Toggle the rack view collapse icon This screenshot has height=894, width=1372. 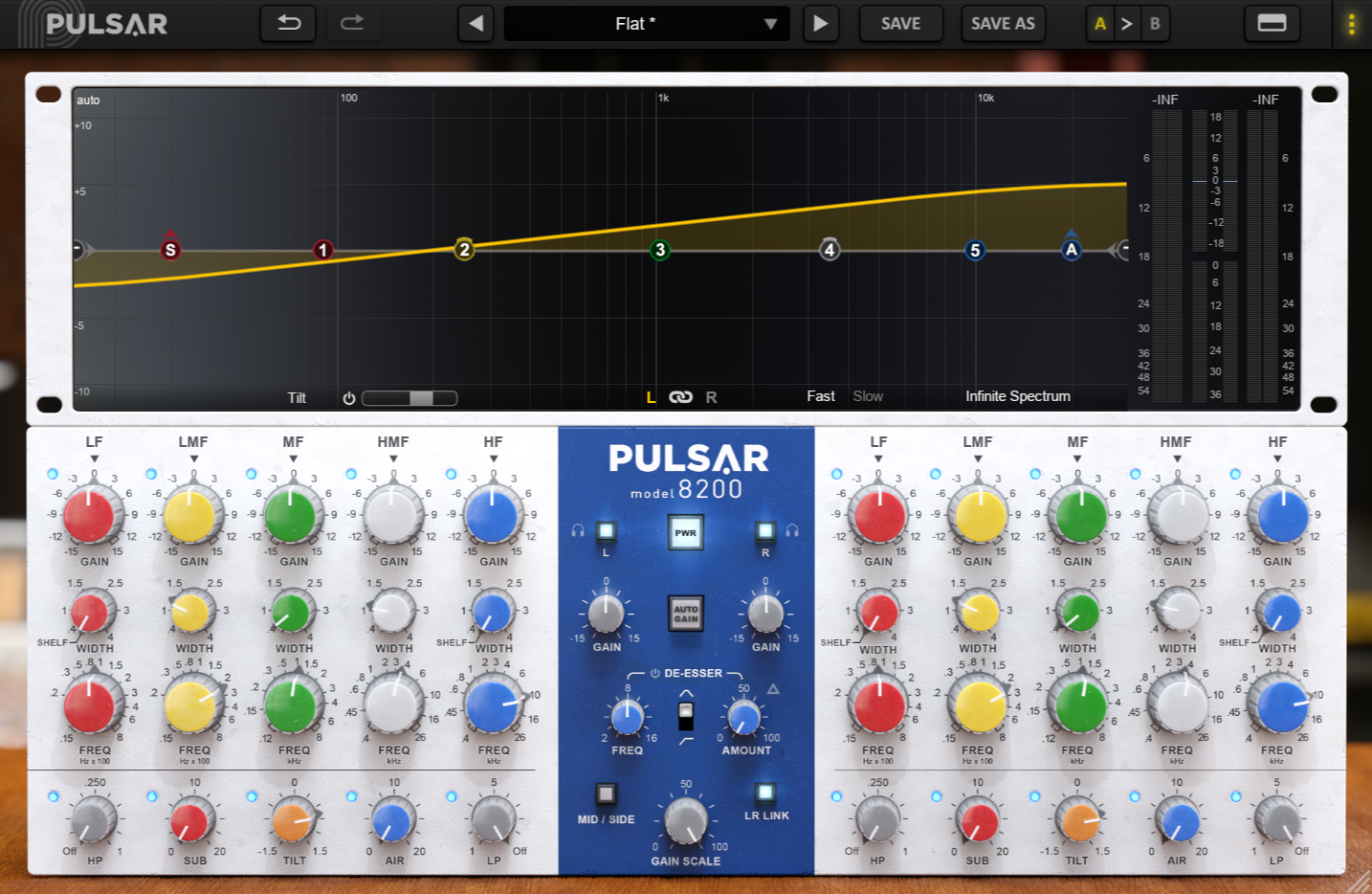[x=1272, y=23]
